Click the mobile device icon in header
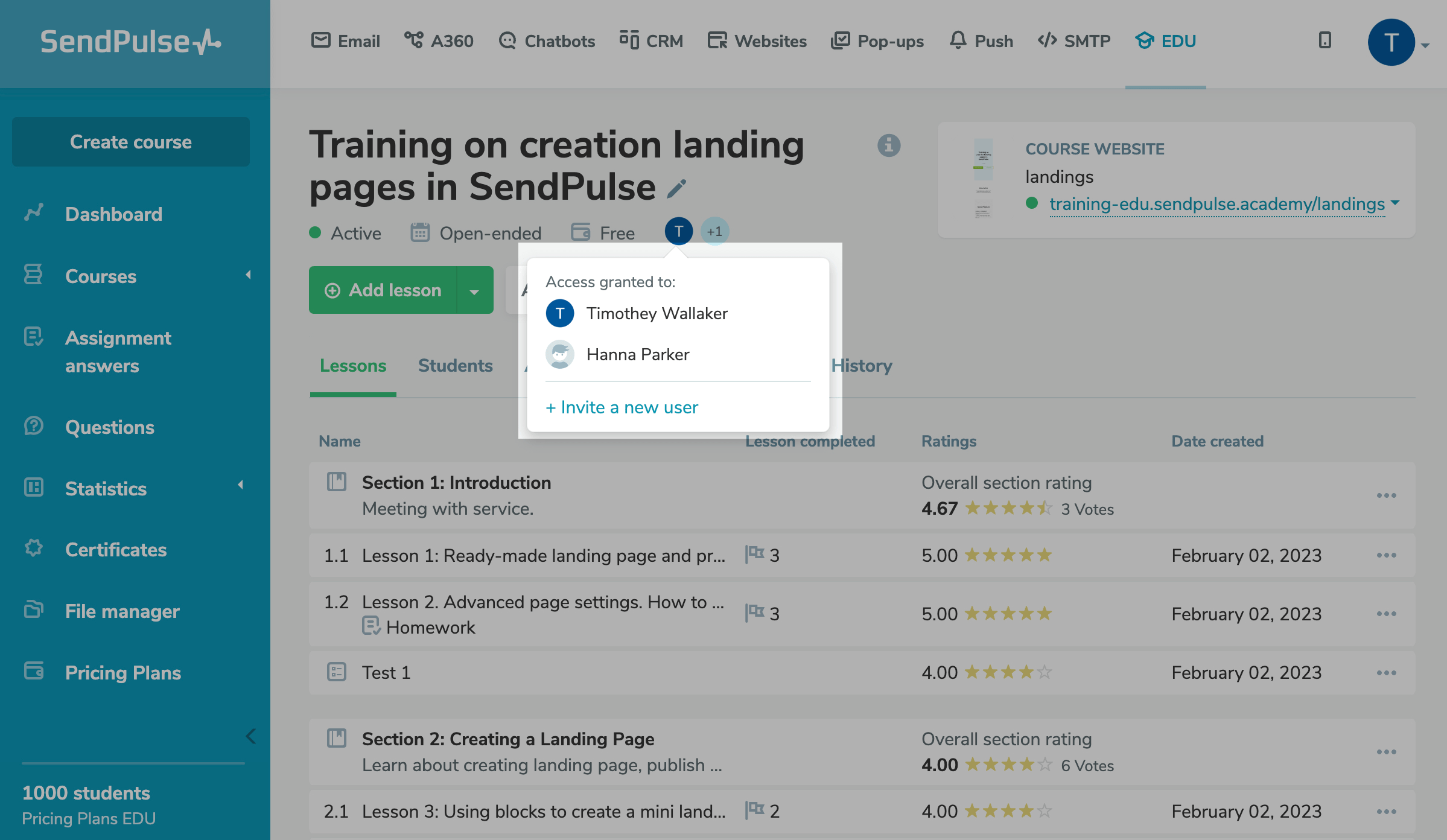 click(x=1325, y=40)
